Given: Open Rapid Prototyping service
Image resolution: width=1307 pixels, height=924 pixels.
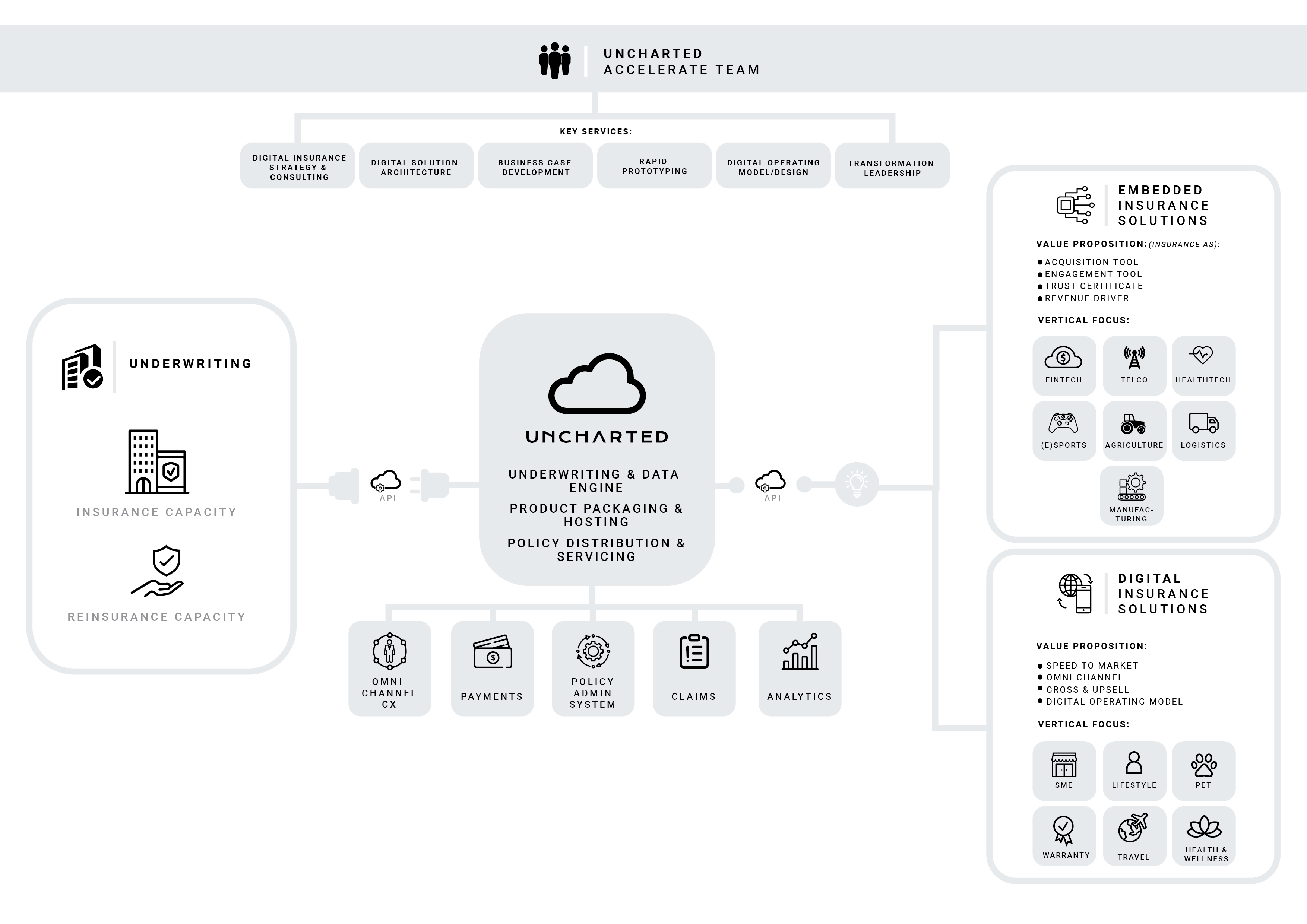Looking at the screenshot, I should (655, 166).
